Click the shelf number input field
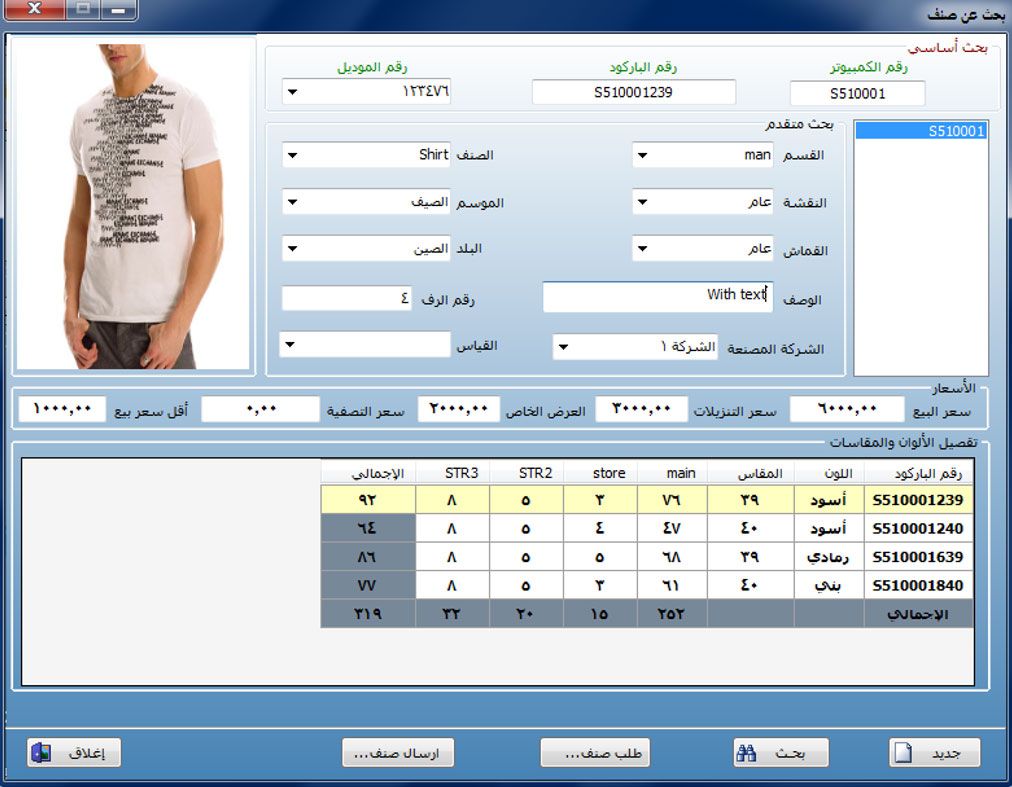Viewport: 1012px width, 787px height. tap(346, 298)
